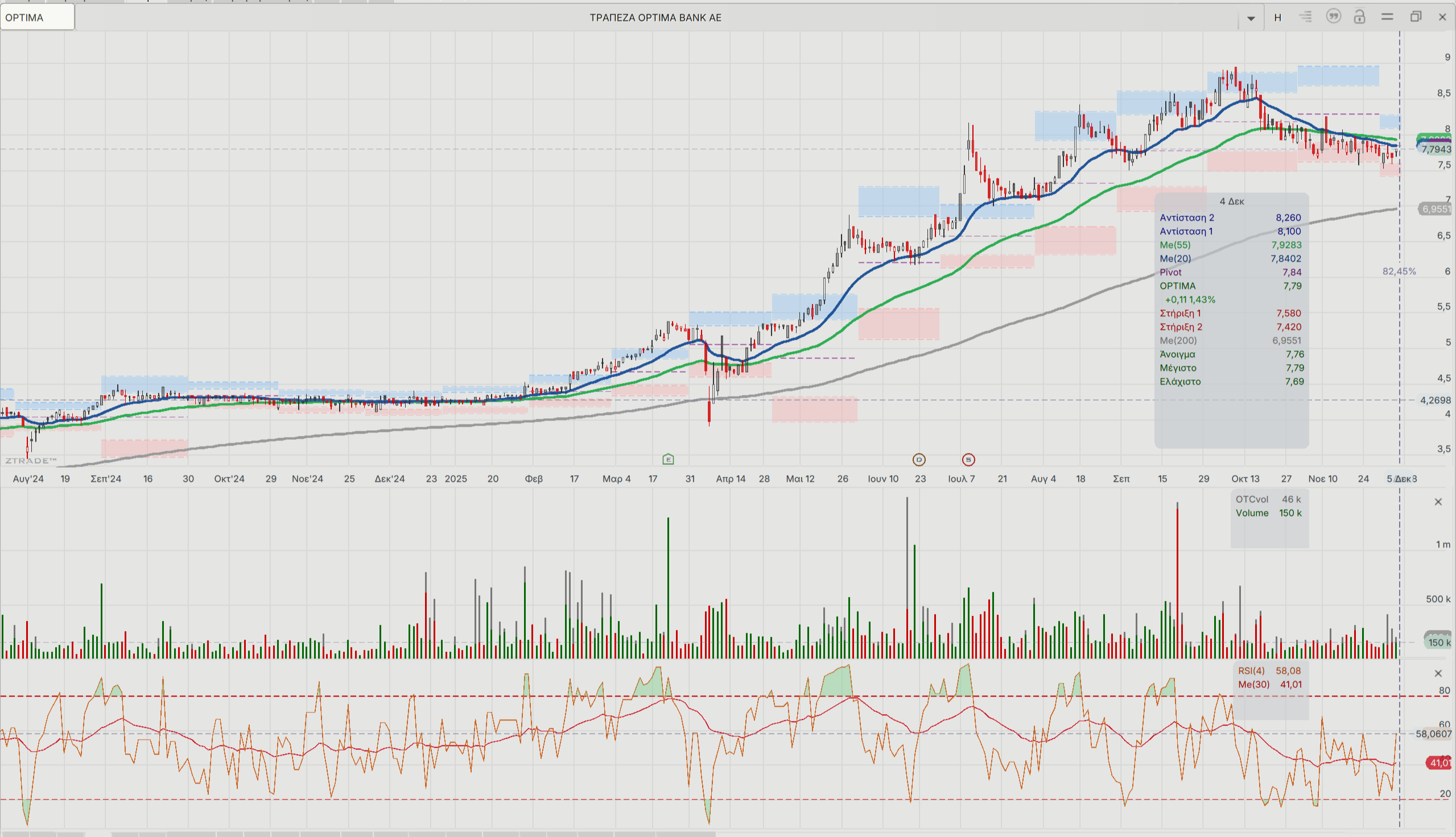
Task: Click the 6,9551 moving average price tag
Action: [1436, 209]
